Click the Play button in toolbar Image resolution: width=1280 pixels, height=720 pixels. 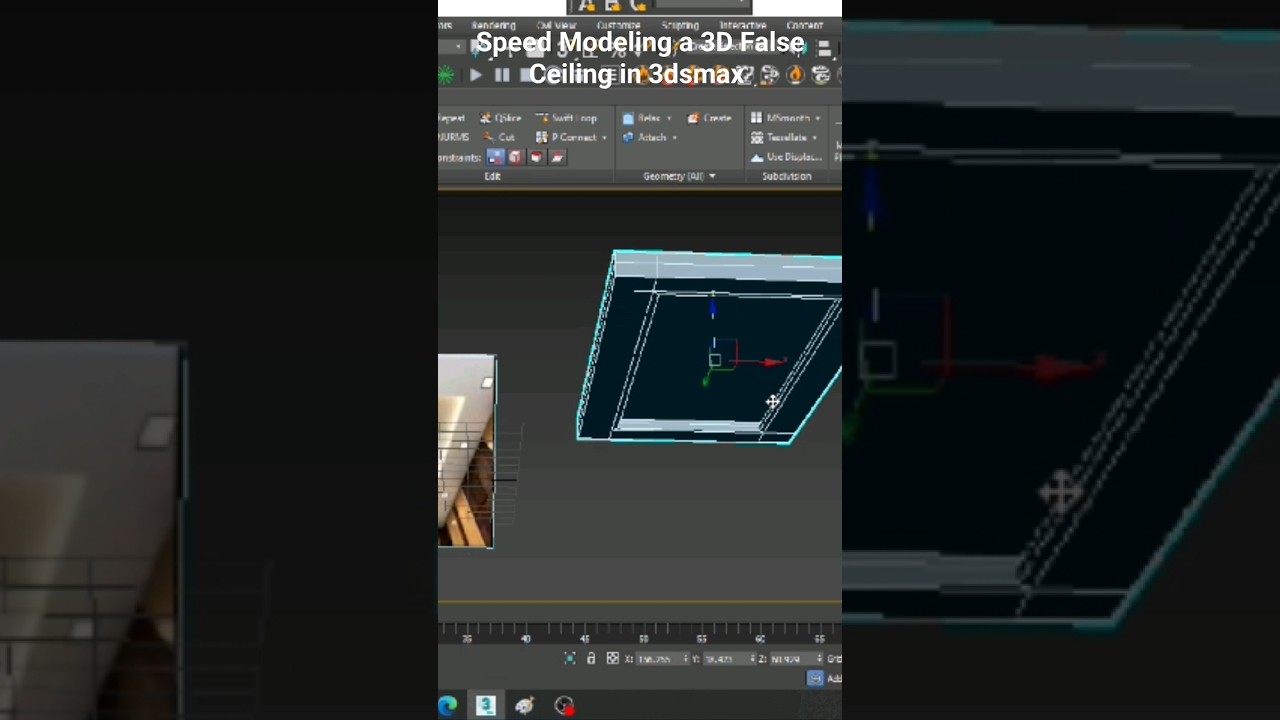click(x=476, y=75)
